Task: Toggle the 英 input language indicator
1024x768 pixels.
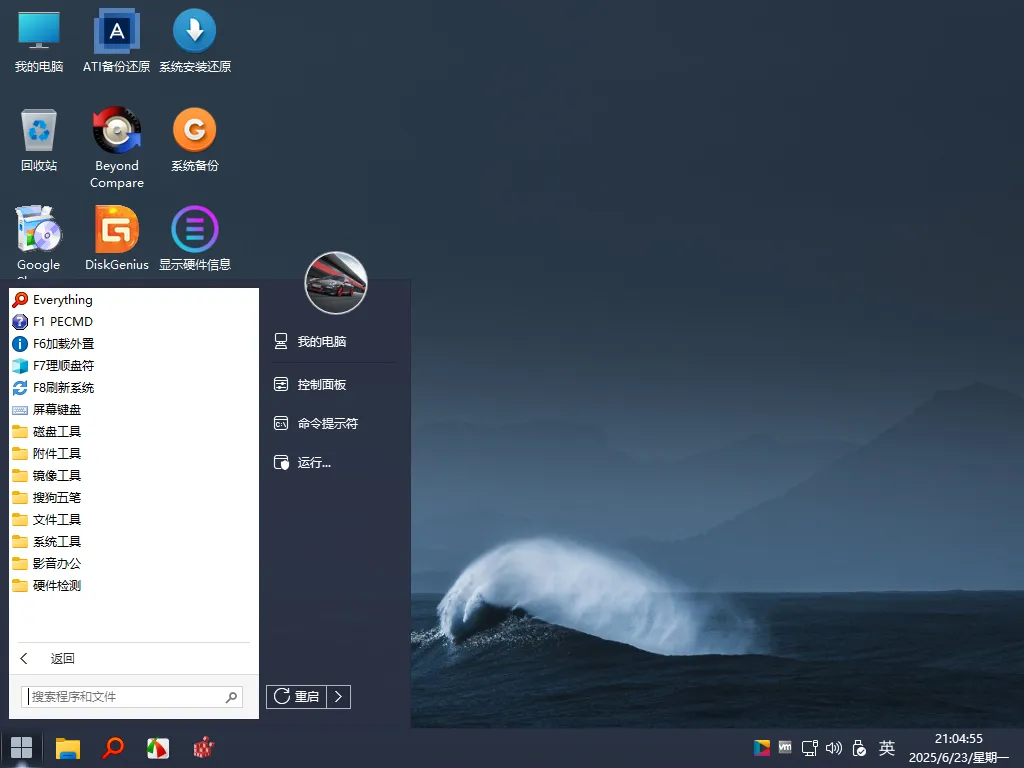Action: (x=886, y=747)
